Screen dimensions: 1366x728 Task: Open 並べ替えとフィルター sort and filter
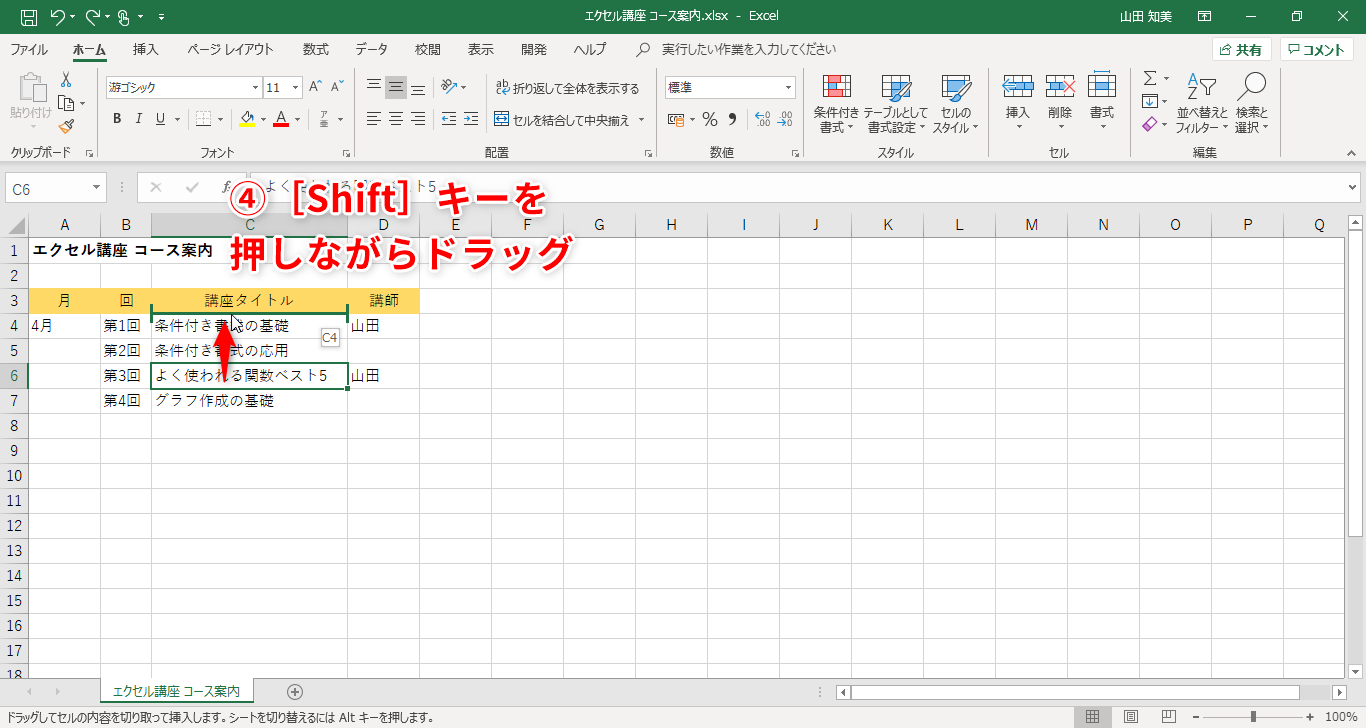pos(1201,103)
